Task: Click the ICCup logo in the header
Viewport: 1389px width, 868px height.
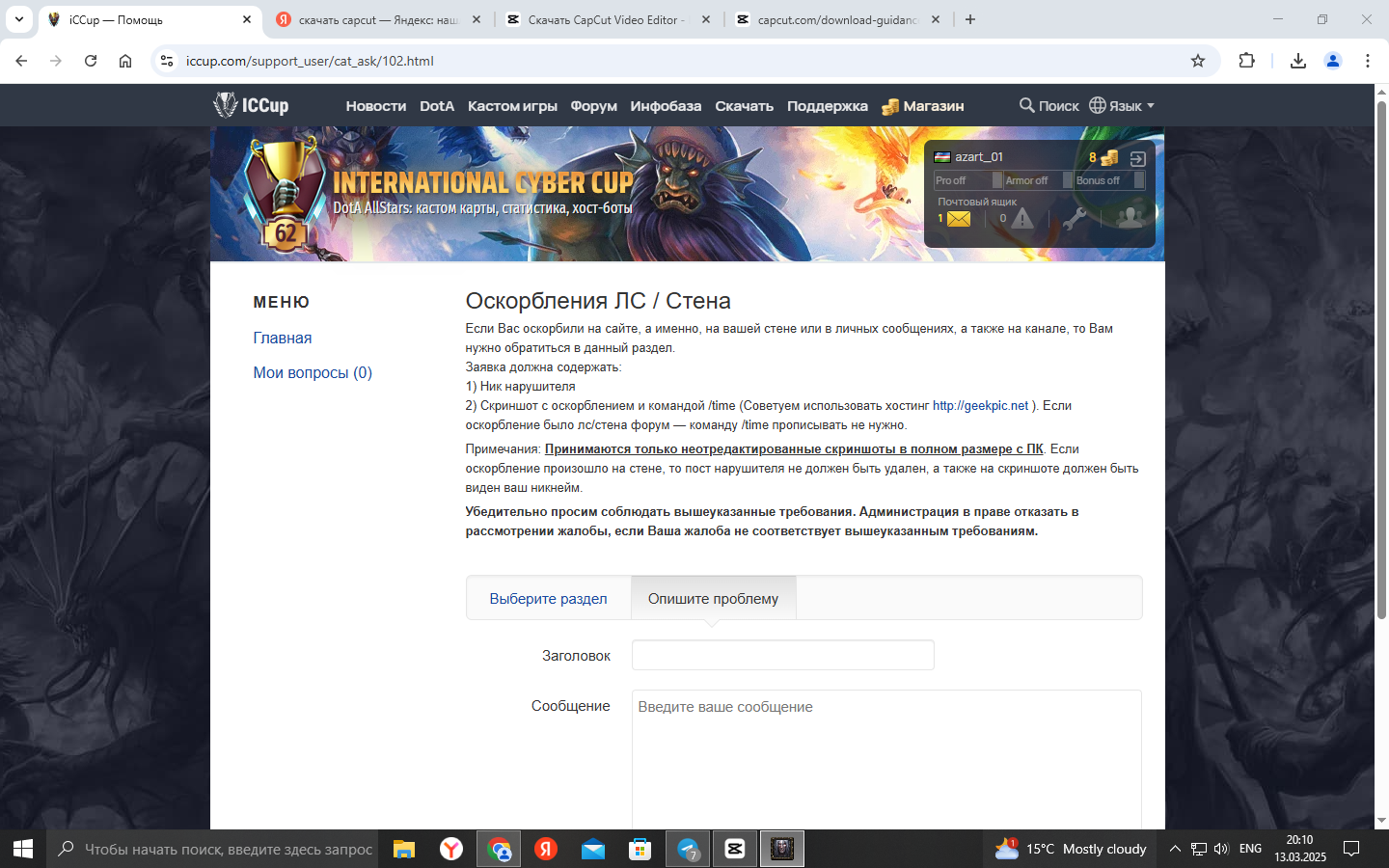Action: 251,105
